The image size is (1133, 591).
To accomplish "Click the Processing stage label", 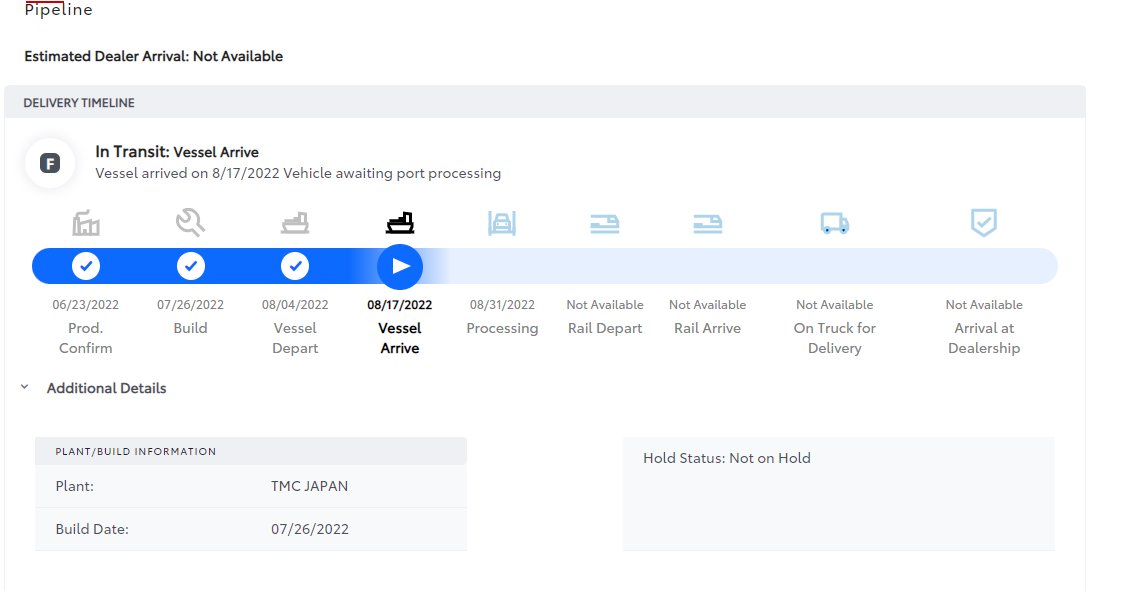I will pyautogui.click(x=502, y=328).
